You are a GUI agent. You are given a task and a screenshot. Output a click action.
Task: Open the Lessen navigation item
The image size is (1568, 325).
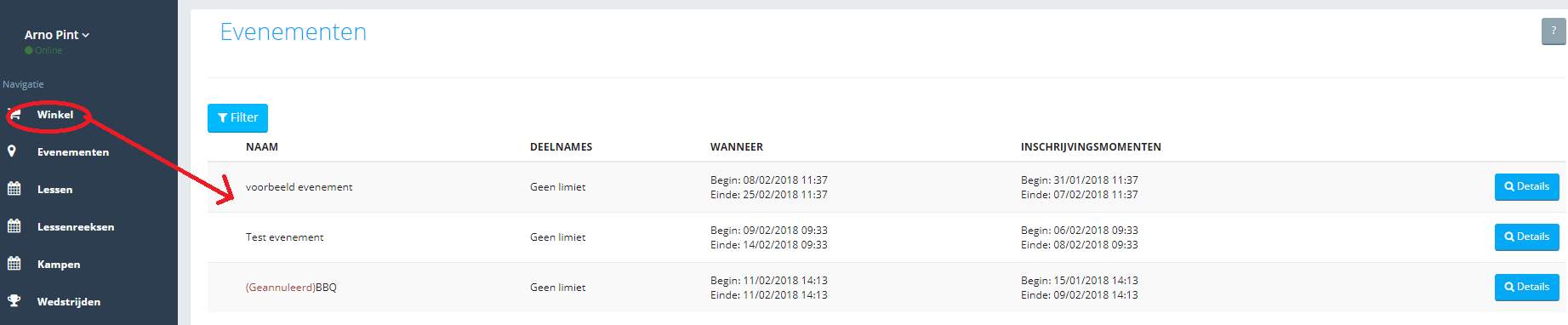click(54, 190)
